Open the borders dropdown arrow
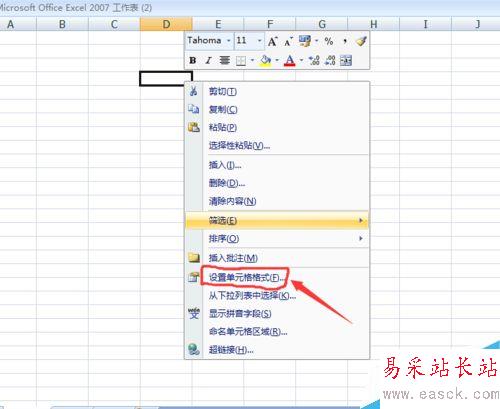The height and width of the screenshot is (409, 500). [x=252, y=60]
